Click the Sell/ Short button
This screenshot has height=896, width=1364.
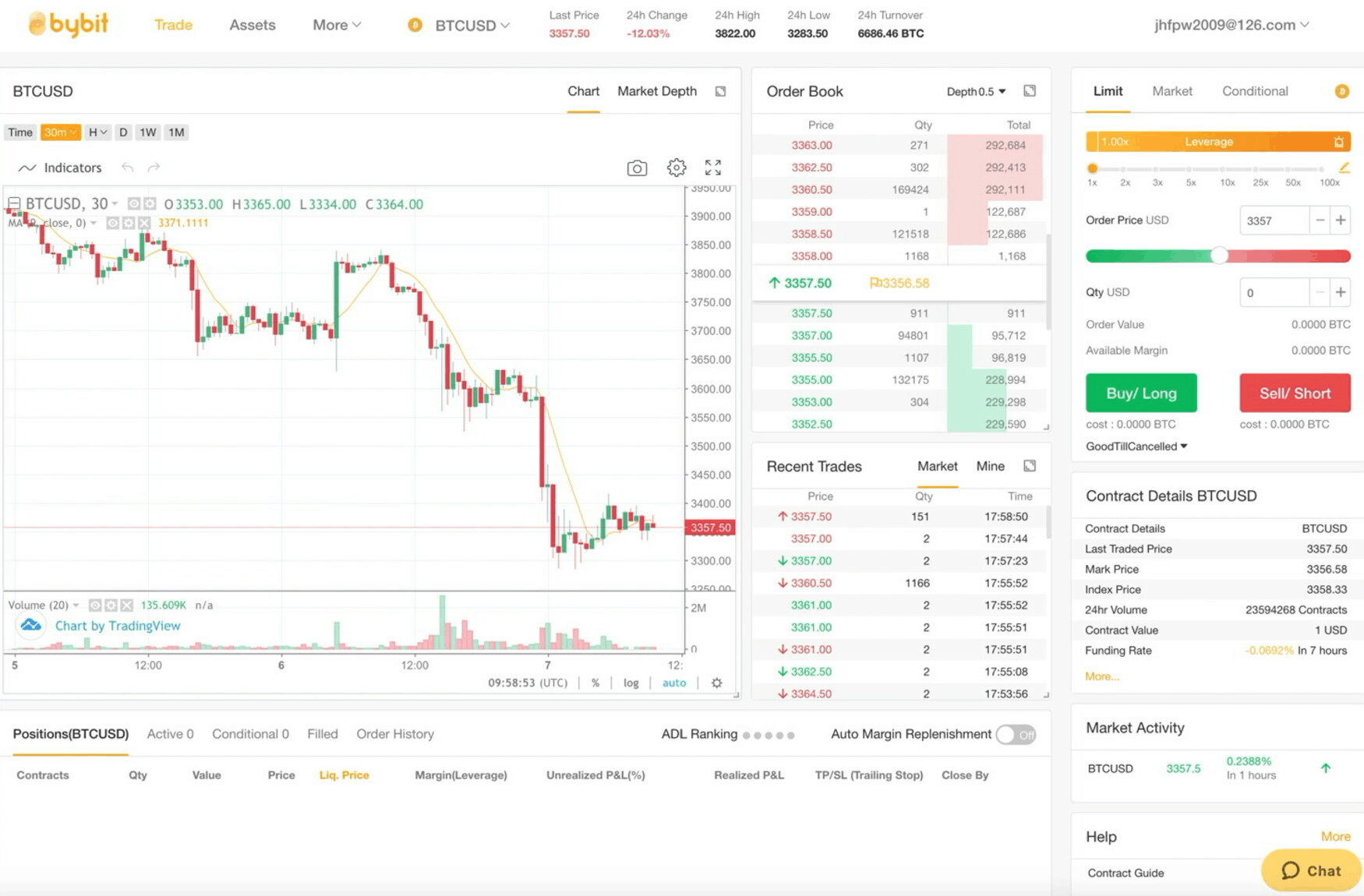pyautogui.click(x=1295, y=393)
